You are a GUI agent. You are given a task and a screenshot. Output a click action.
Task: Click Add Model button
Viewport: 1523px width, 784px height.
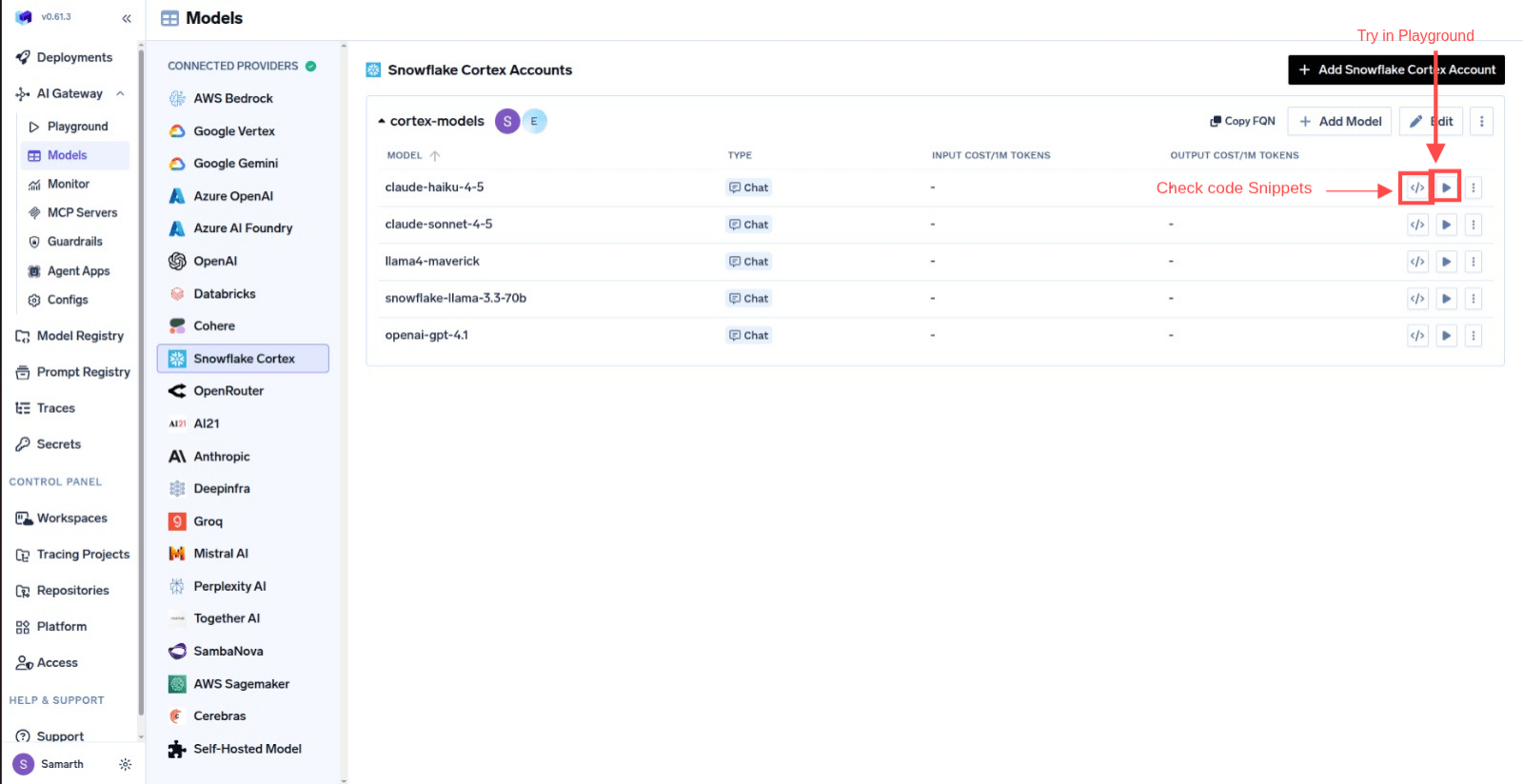(1340, 121)
